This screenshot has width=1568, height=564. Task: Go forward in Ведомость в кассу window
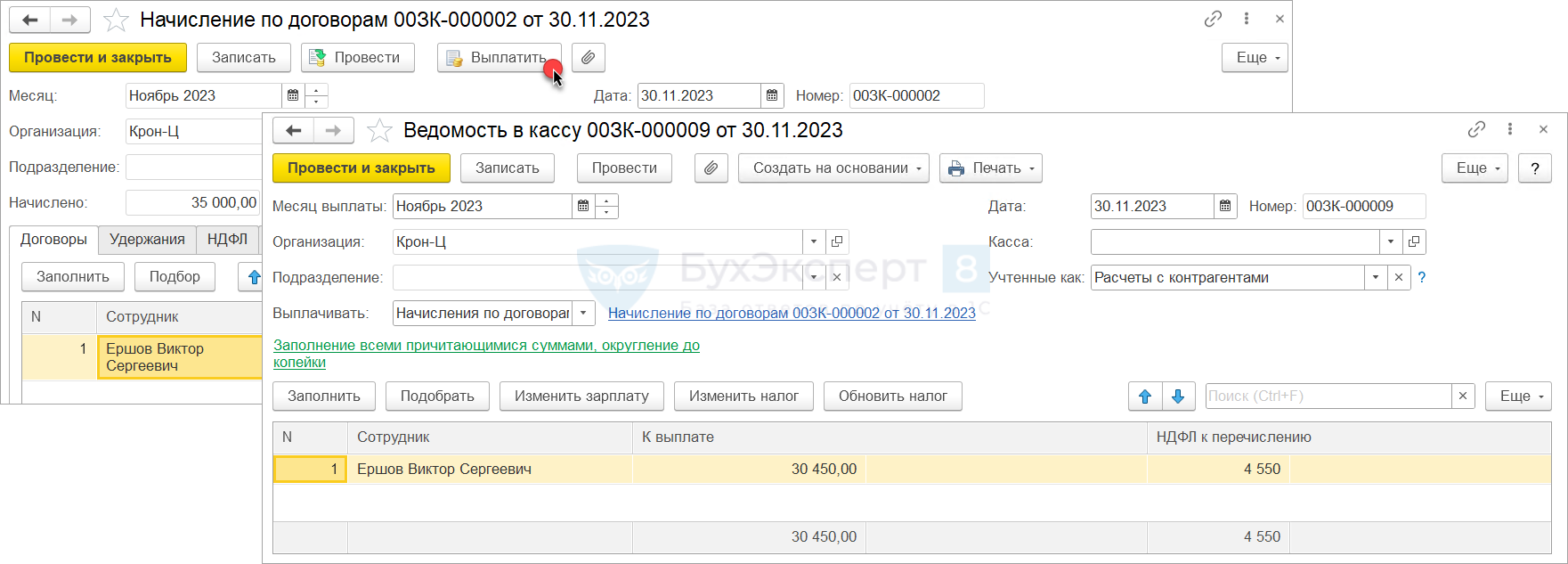click(334, 130)
